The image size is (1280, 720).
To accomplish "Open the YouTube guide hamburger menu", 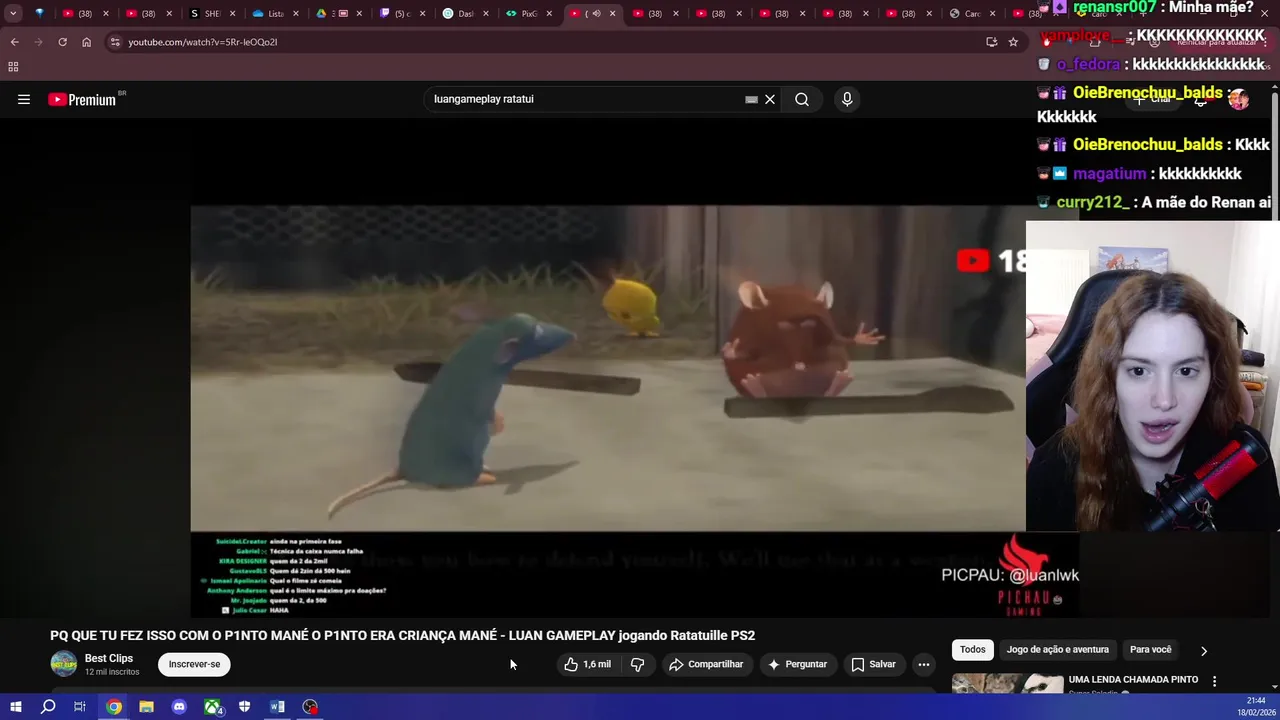I will pos(24,99).
